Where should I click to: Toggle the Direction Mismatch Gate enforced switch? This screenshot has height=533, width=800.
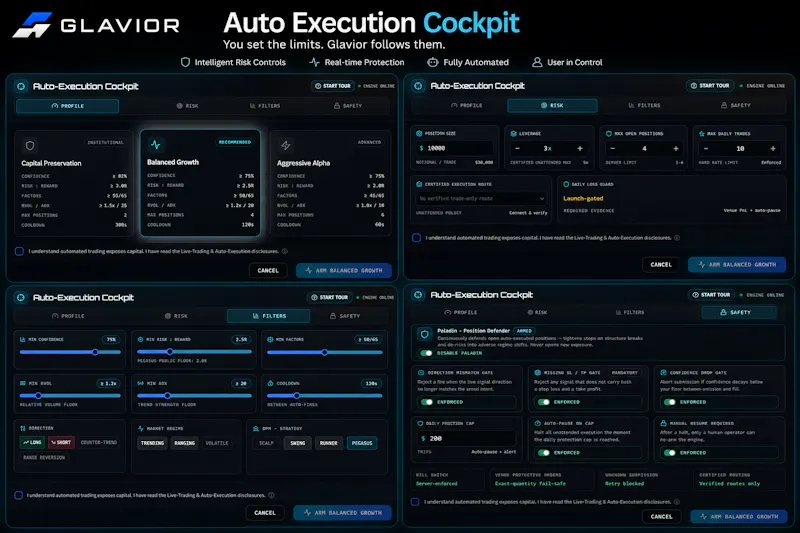(x=427, y=402)
